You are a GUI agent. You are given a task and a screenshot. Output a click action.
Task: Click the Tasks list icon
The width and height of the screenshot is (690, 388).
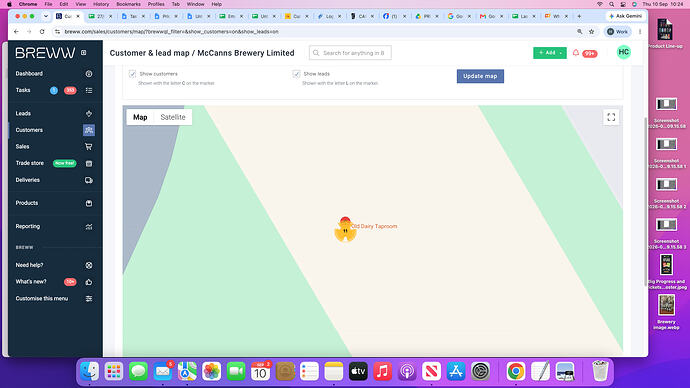tap(89, 91)
